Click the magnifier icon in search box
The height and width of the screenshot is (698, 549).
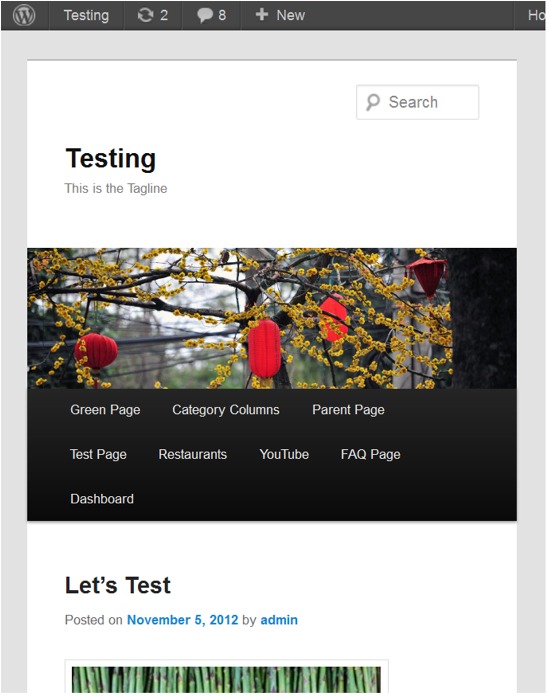click(x=373, y=102)
